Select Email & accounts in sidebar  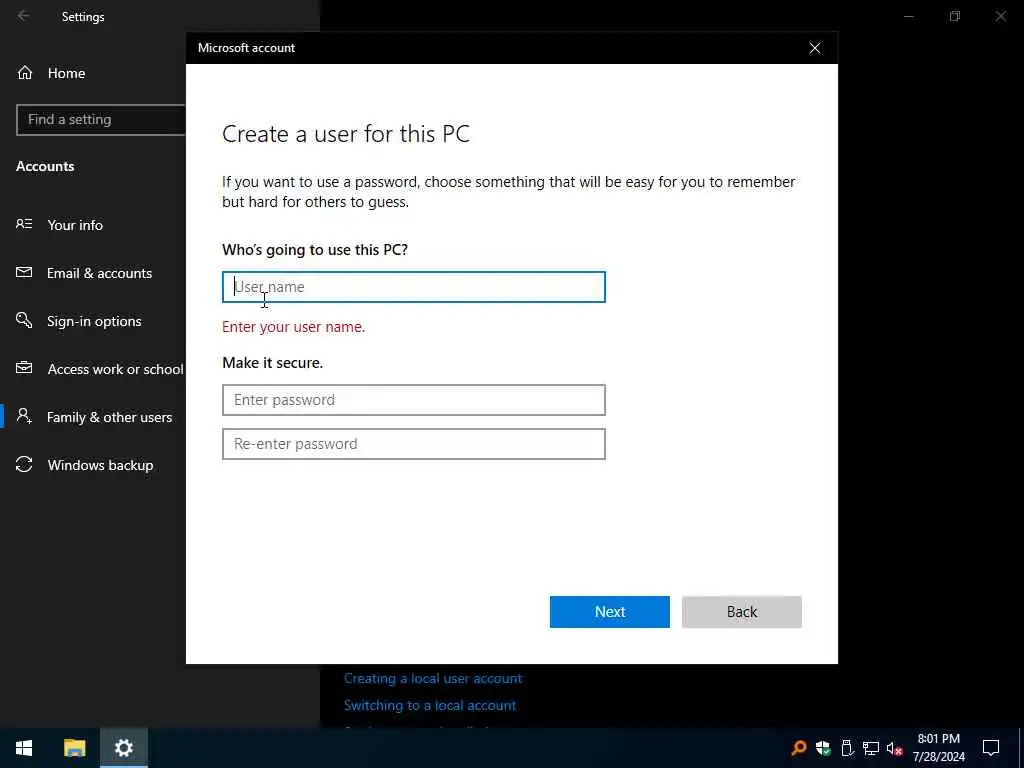coord(99,273)
